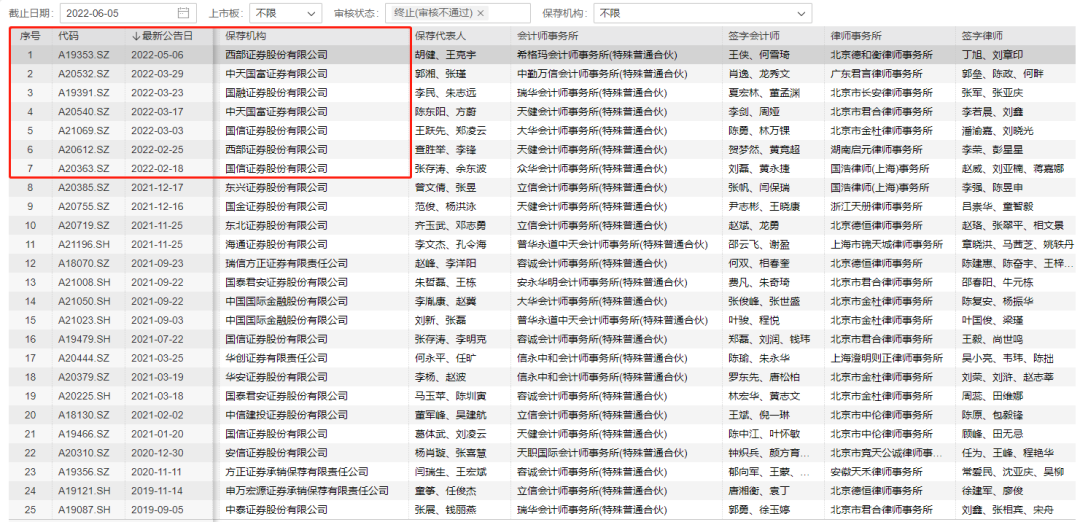This screenshot has height=522, width=1080.
Task: Click the 保荐代表人 column header
Action: coord(443,36)
